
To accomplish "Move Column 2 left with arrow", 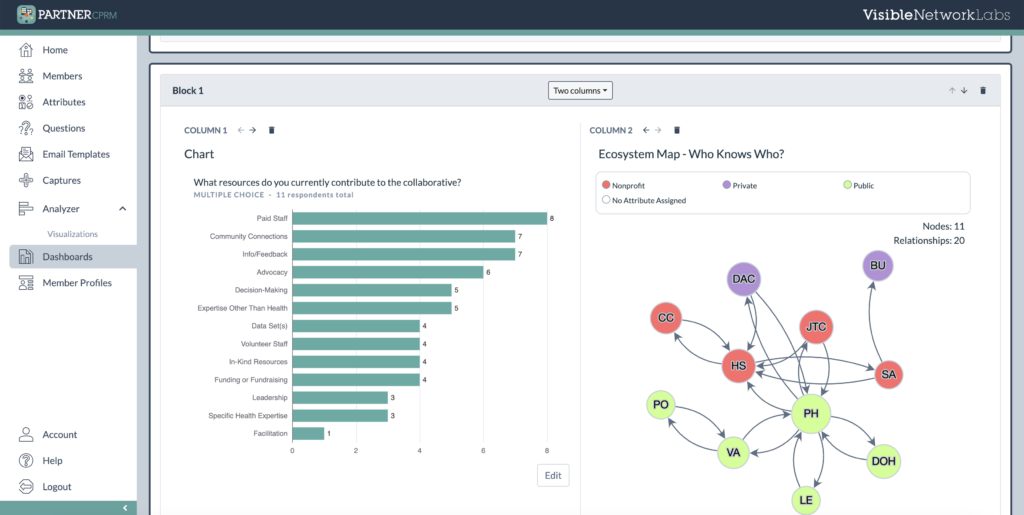I will (646, 130).
